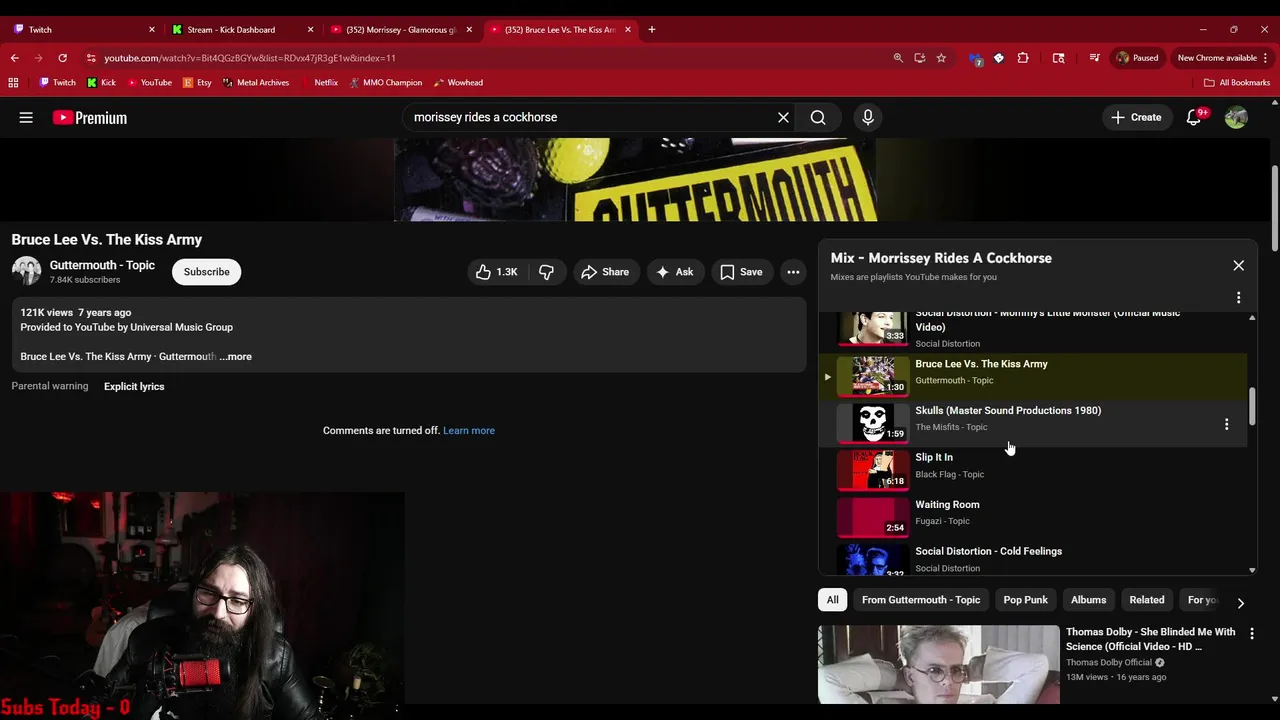The image size is (1280, 720).
Task: Share the Bruce Lee video
Action: point(604,272)
